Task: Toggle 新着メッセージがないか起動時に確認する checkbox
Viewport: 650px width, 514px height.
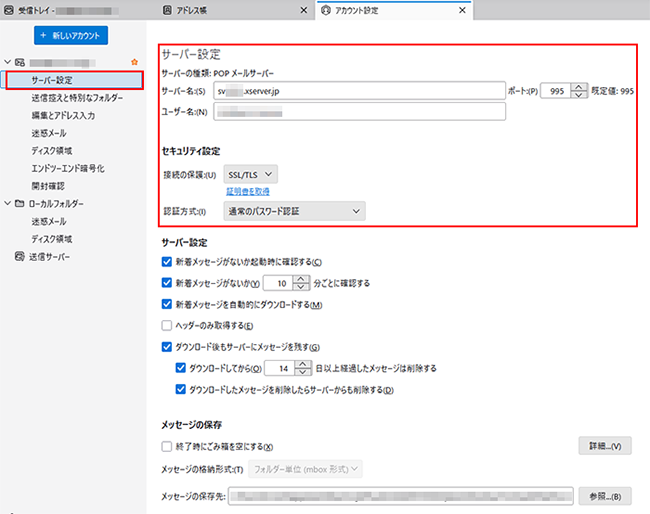Action: pyautogui.click(x=167, y=262)
